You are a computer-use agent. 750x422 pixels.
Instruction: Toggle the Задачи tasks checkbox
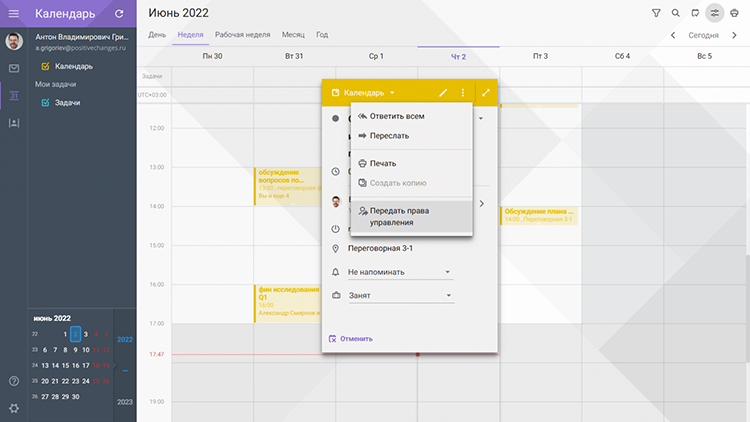tap(46, 103)
